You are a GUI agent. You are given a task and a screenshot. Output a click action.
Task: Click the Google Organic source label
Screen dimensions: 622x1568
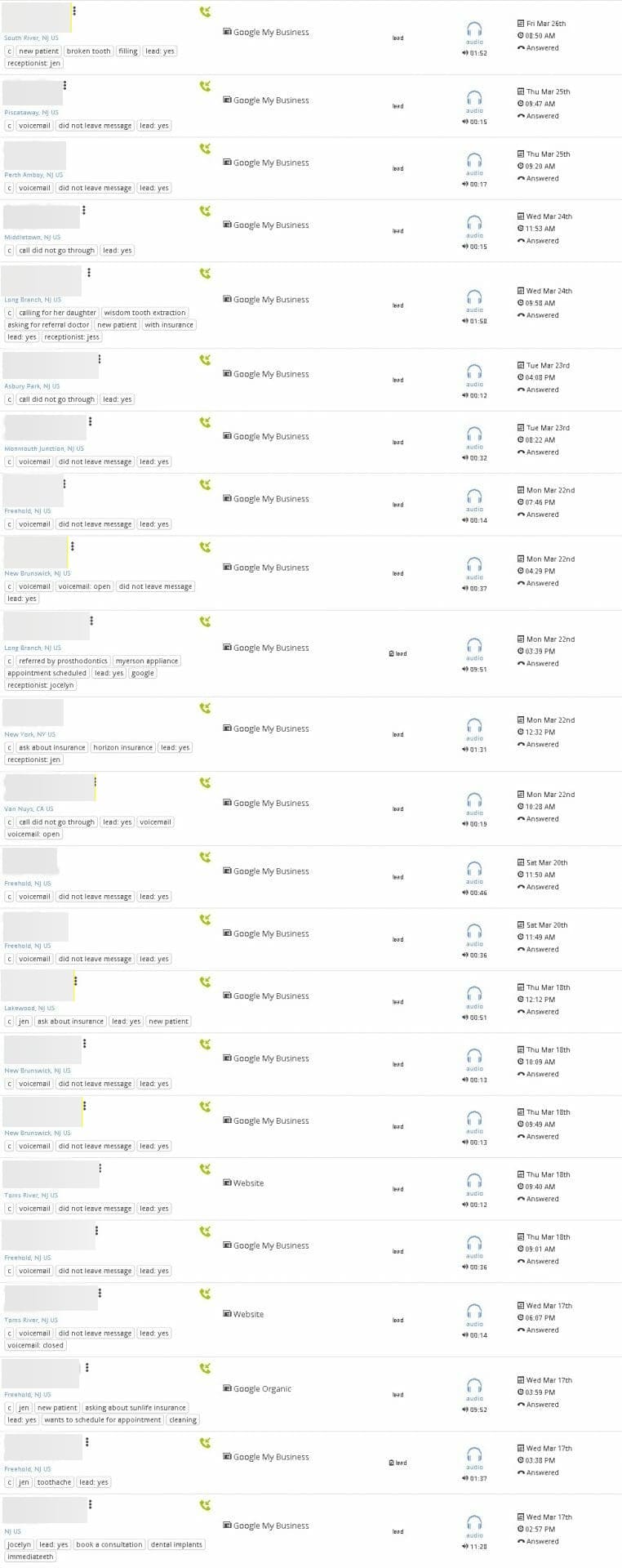click(262, 1388)
